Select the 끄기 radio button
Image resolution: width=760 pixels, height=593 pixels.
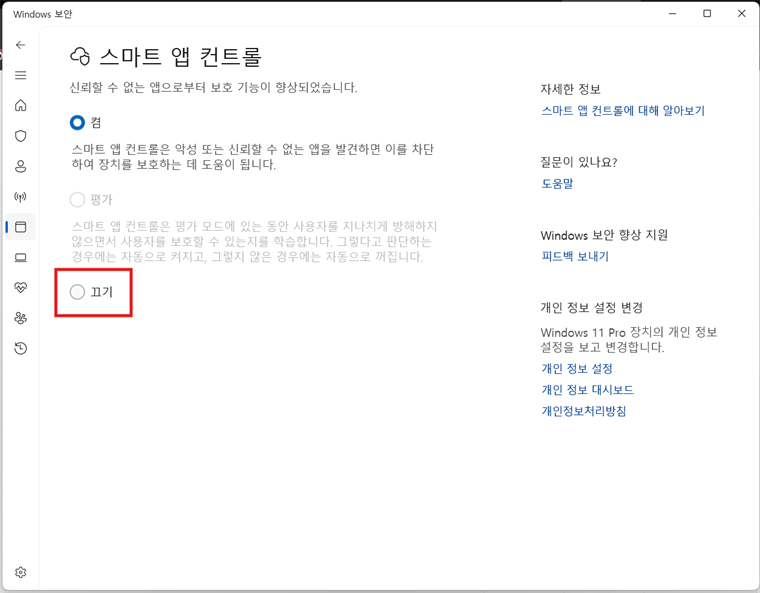click(78, 292)
